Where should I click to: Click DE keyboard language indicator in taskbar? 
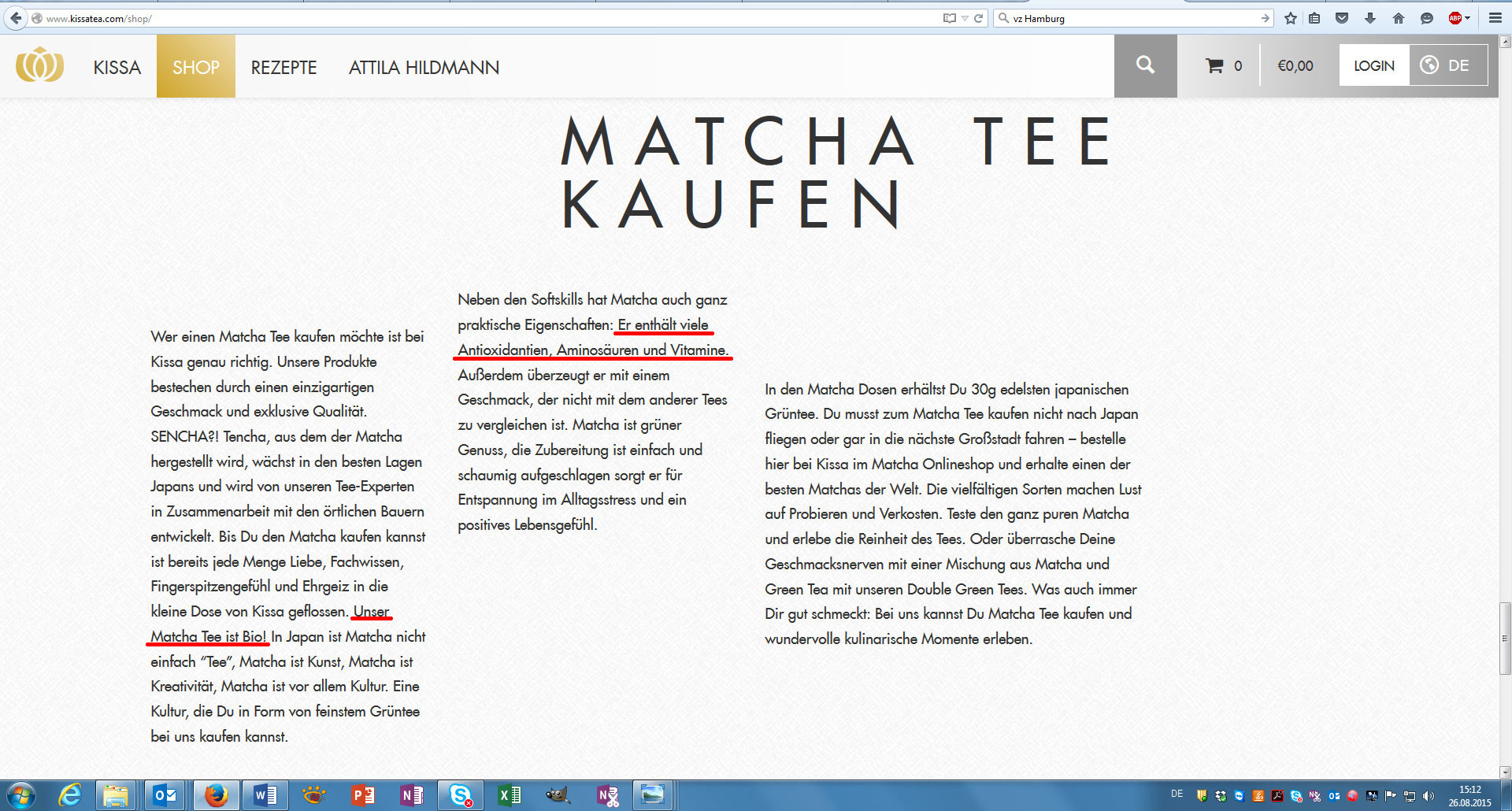tap(1177, 794)
